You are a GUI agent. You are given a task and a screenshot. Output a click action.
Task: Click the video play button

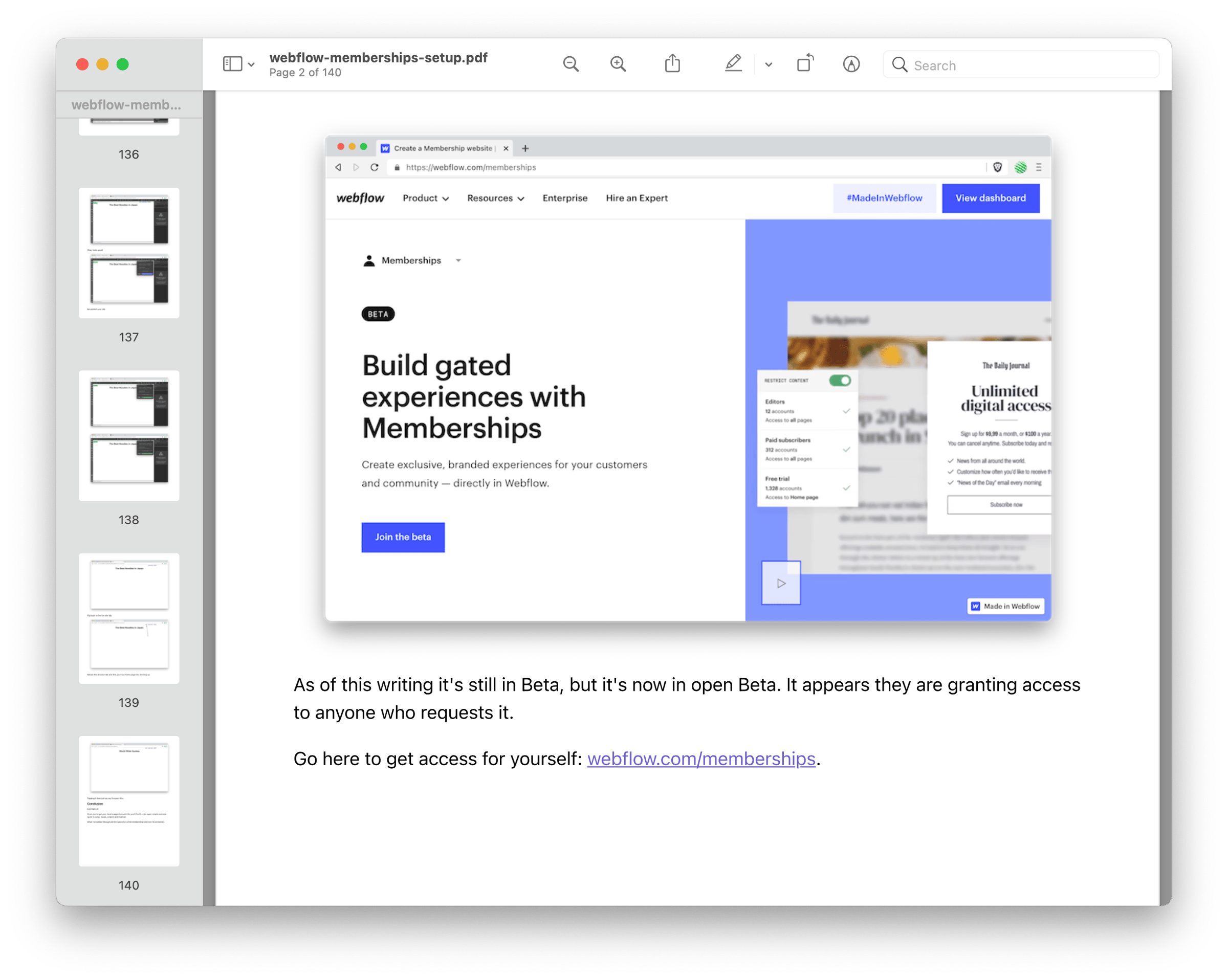pos(781,583)
